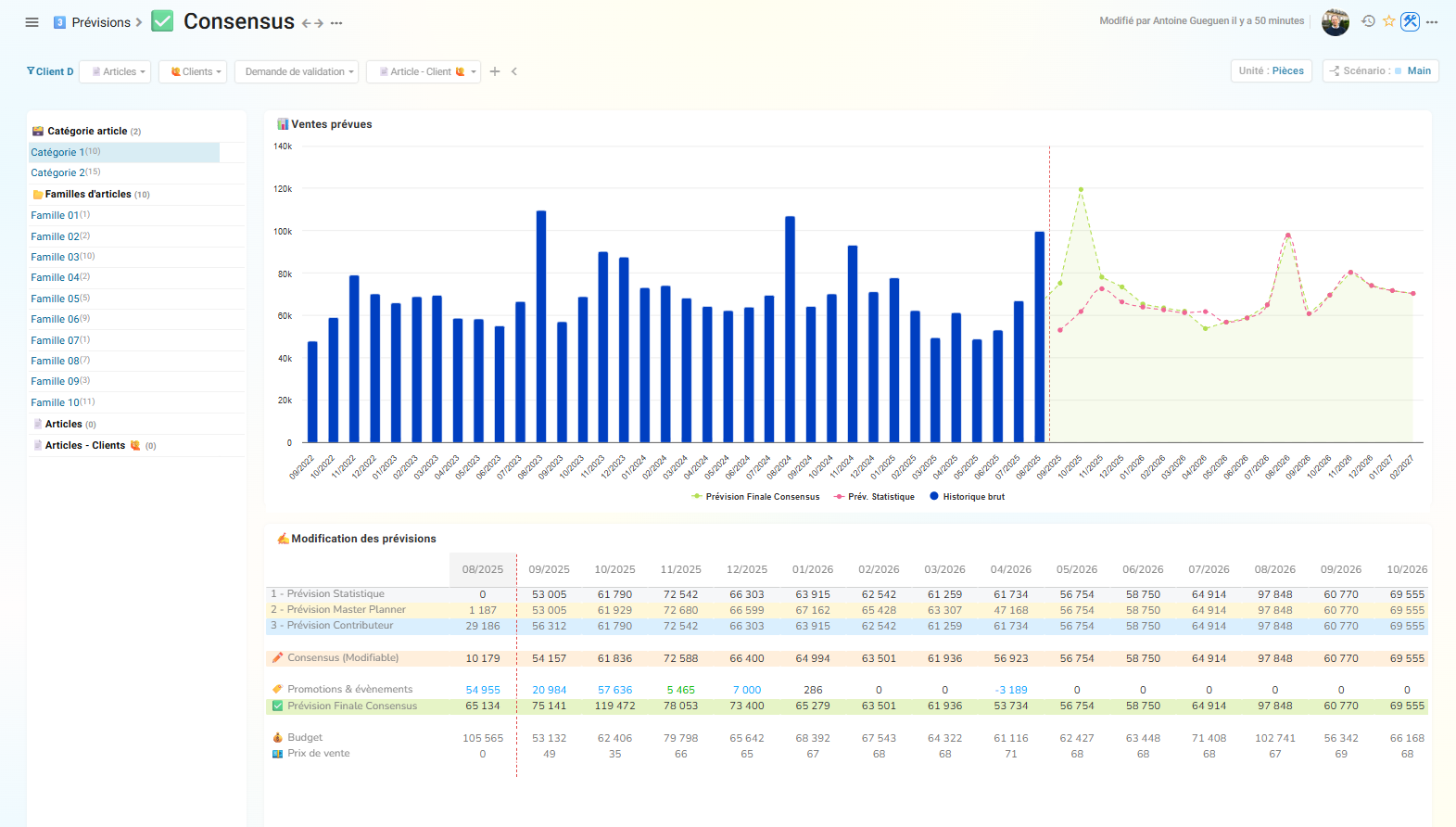Click the Consensus (Modifiable) pencil icon
1456x827 pixels.
[x=277, y=657]
